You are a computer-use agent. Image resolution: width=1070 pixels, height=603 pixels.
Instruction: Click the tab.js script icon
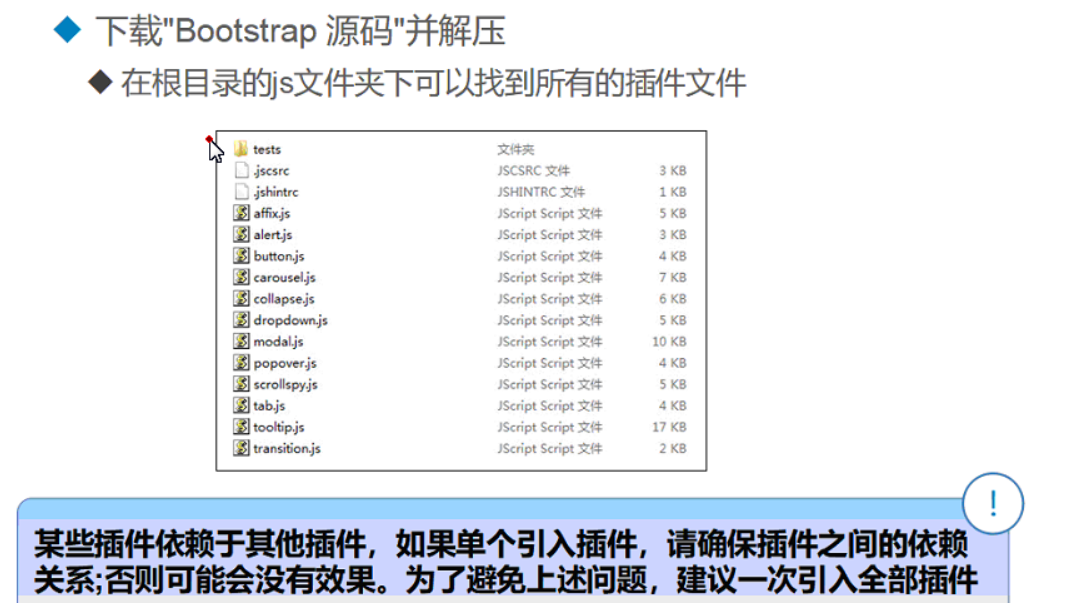[241, 405]
